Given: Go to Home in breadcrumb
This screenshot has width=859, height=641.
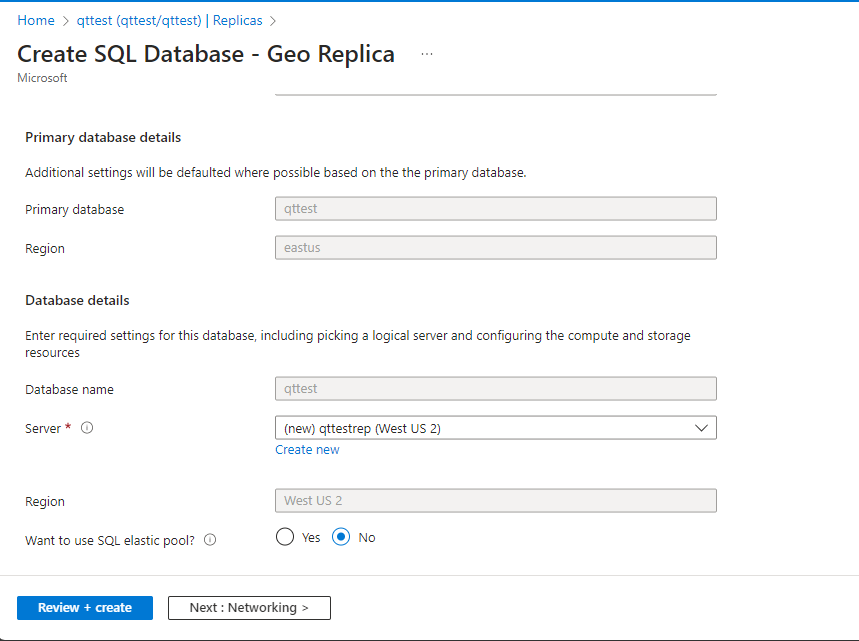Looking at the screenshot, I should point(36,20).
